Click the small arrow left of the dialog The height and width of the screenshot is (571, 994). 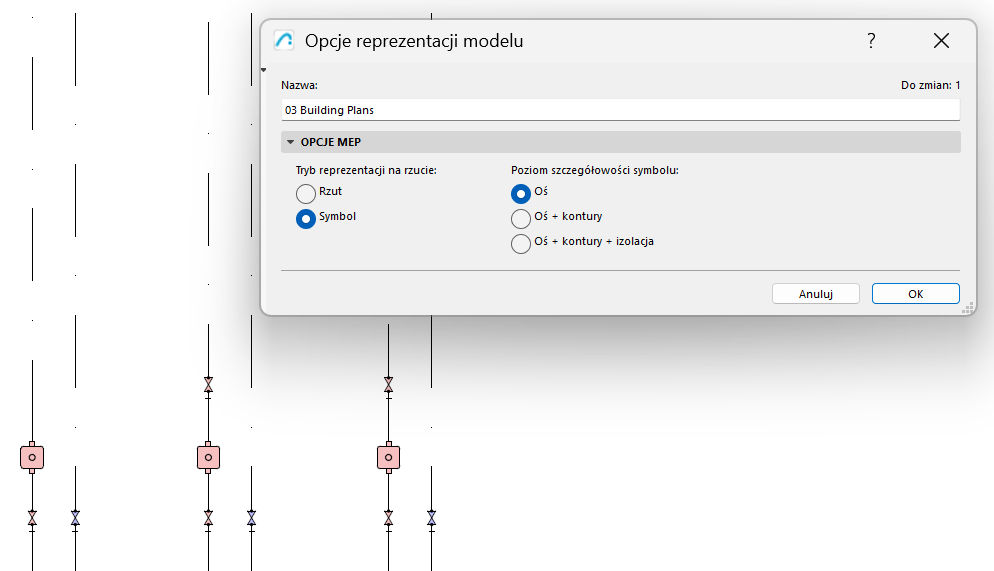pyautogui.click(x=263, y=70)
